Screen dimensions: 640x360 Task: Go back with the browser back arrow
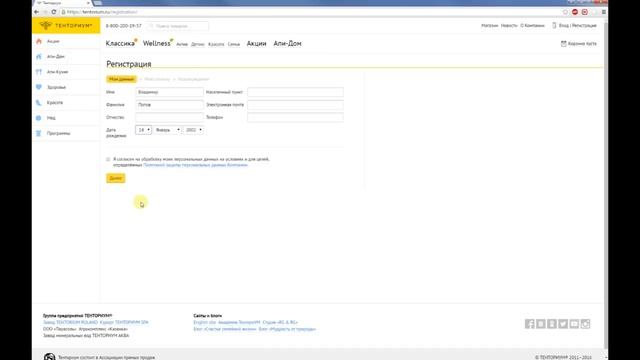[36, 12]
